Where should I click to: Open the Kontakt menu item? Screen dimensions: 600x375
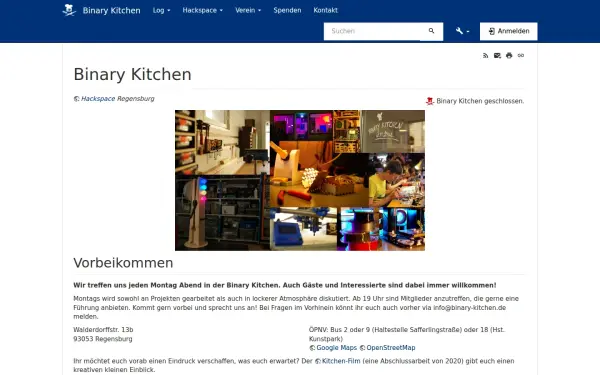325,10
